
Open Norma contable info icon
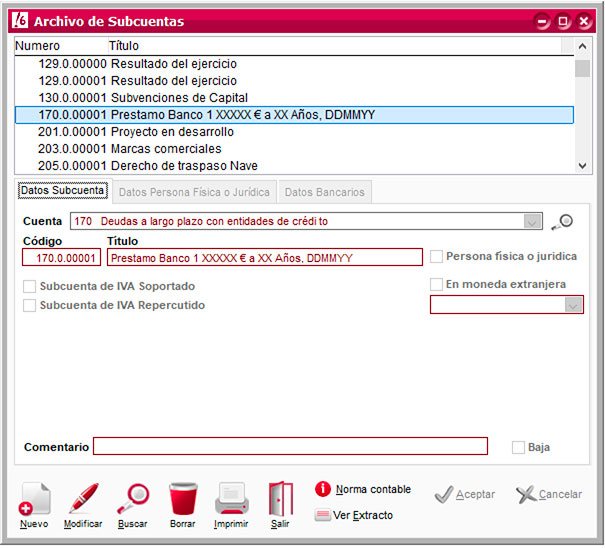coord(323,489)
